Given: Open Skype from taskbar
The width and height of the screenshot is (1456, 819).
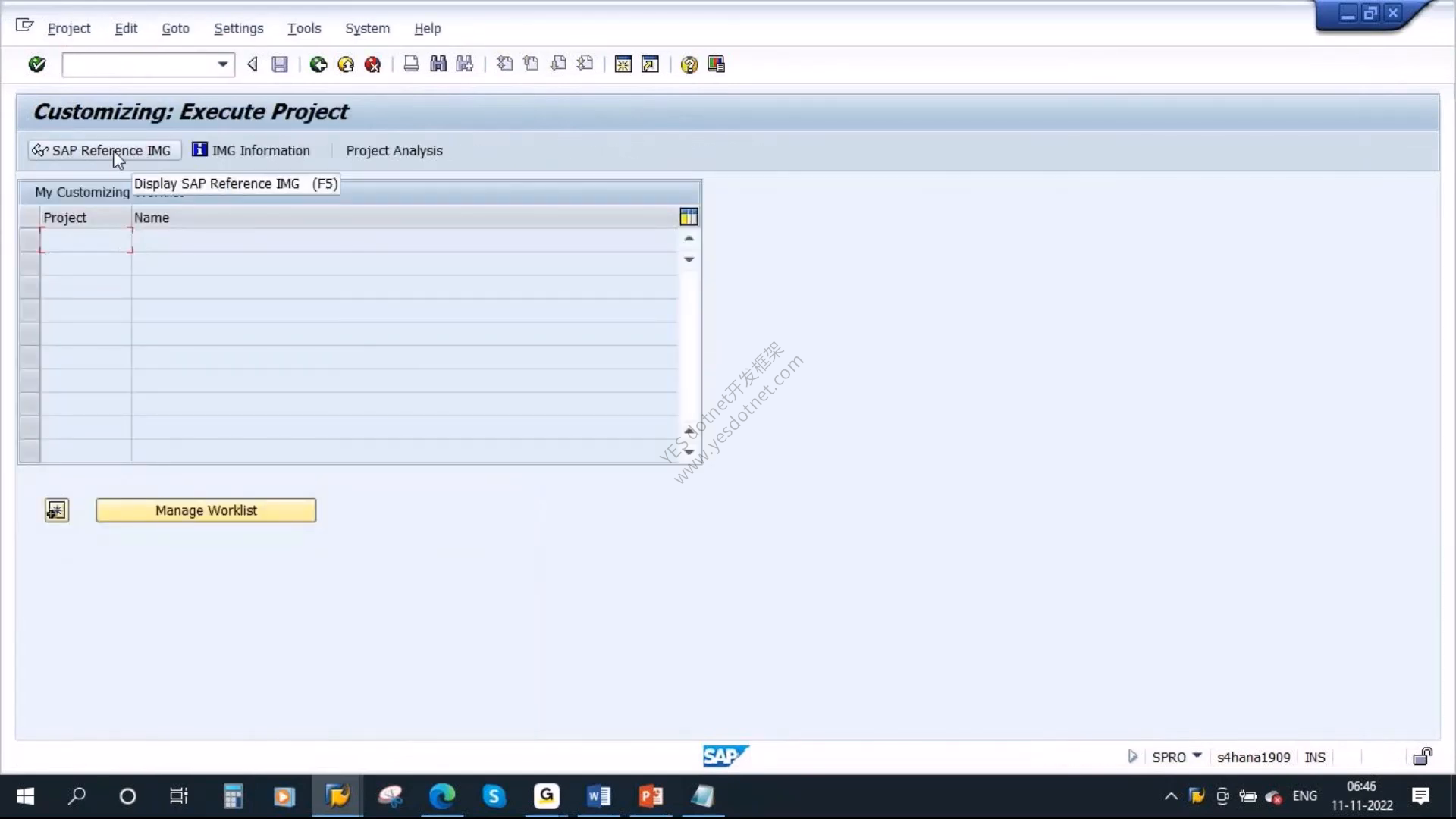Looking at the screenshot, I should (x=494, y=796).
